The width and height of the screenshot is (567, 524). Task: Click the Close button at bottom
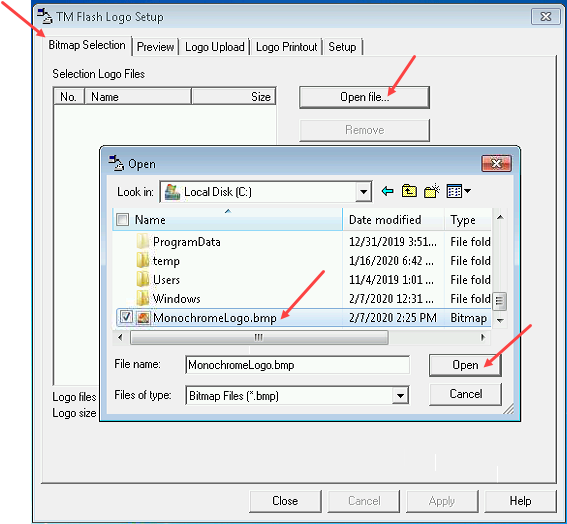coord(285,501)
